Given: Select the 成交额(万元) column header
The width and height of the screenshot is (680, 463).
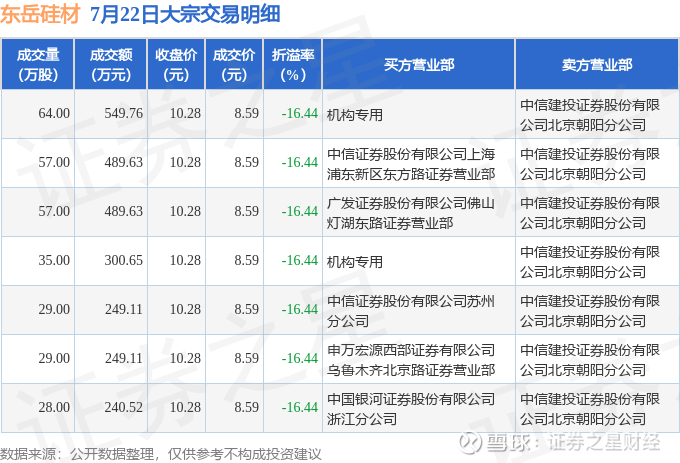Looking at the screenshot, I should coord(111,65).
